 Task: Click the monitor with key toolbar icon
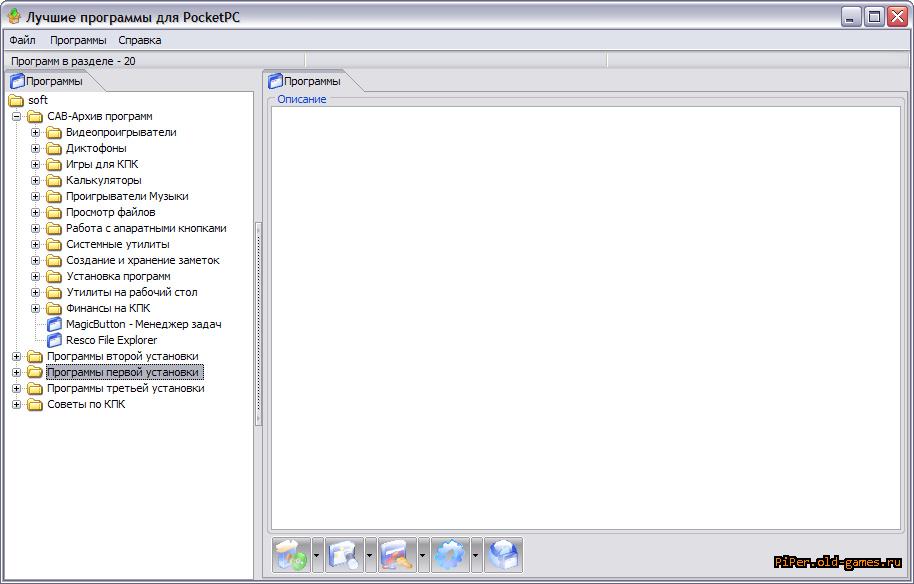click(398, 554)
